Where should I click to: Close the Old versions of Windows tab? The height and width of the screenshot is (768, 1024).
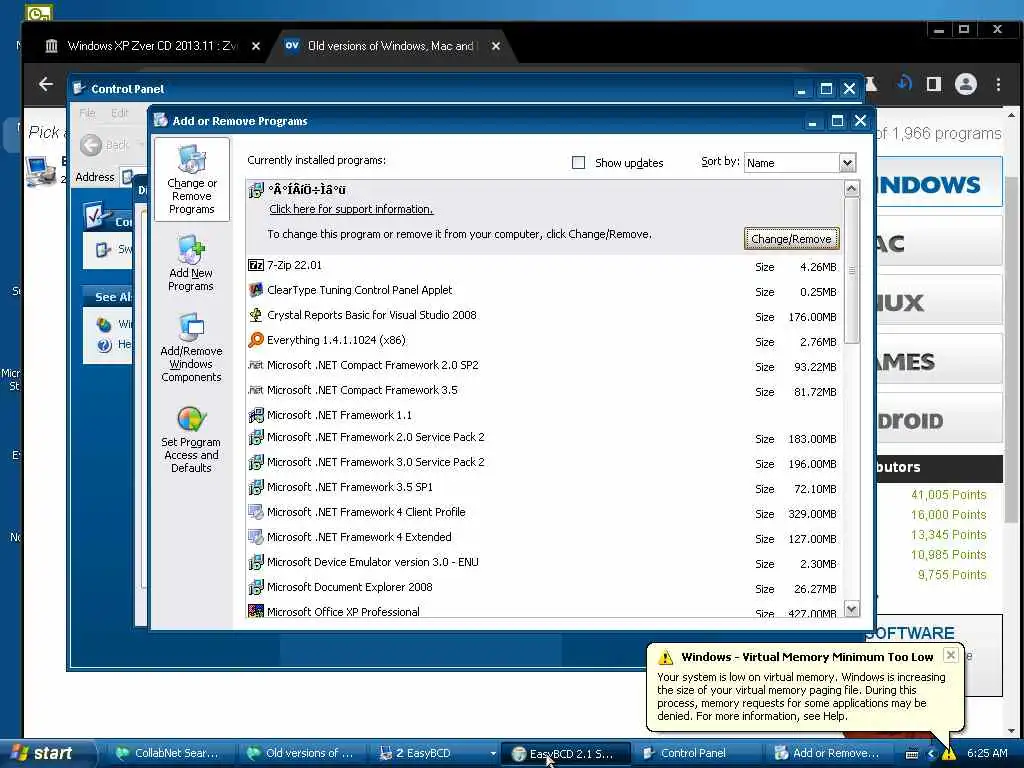point(496,46)
